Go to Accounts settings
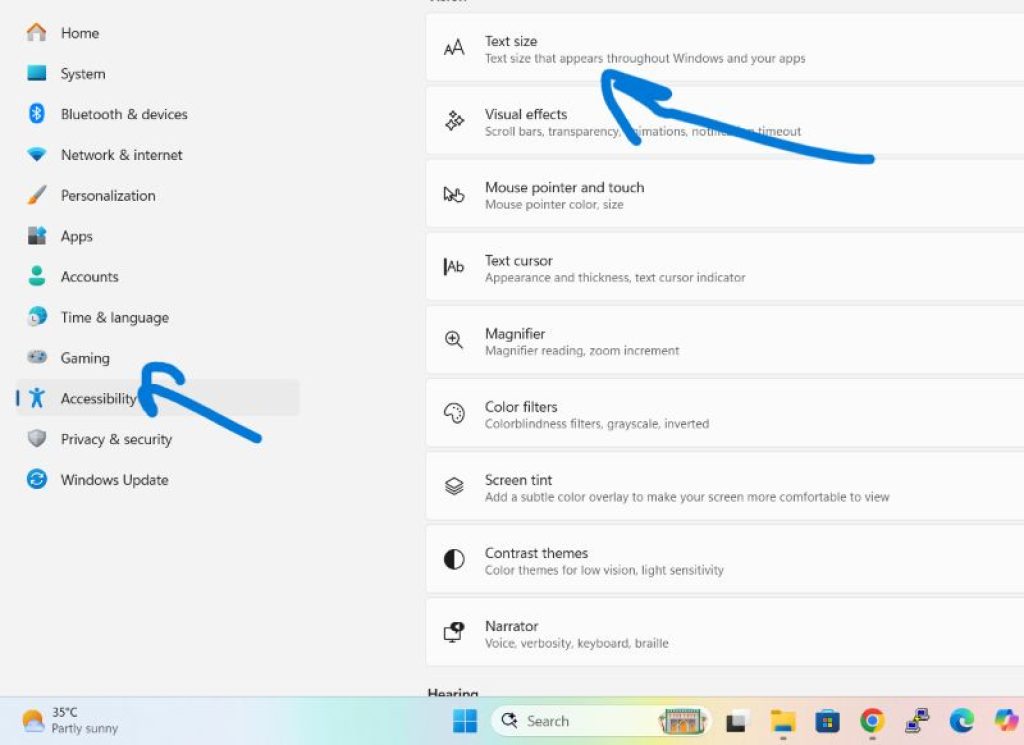The image size is (1024, 745). [x=157, y=276]
